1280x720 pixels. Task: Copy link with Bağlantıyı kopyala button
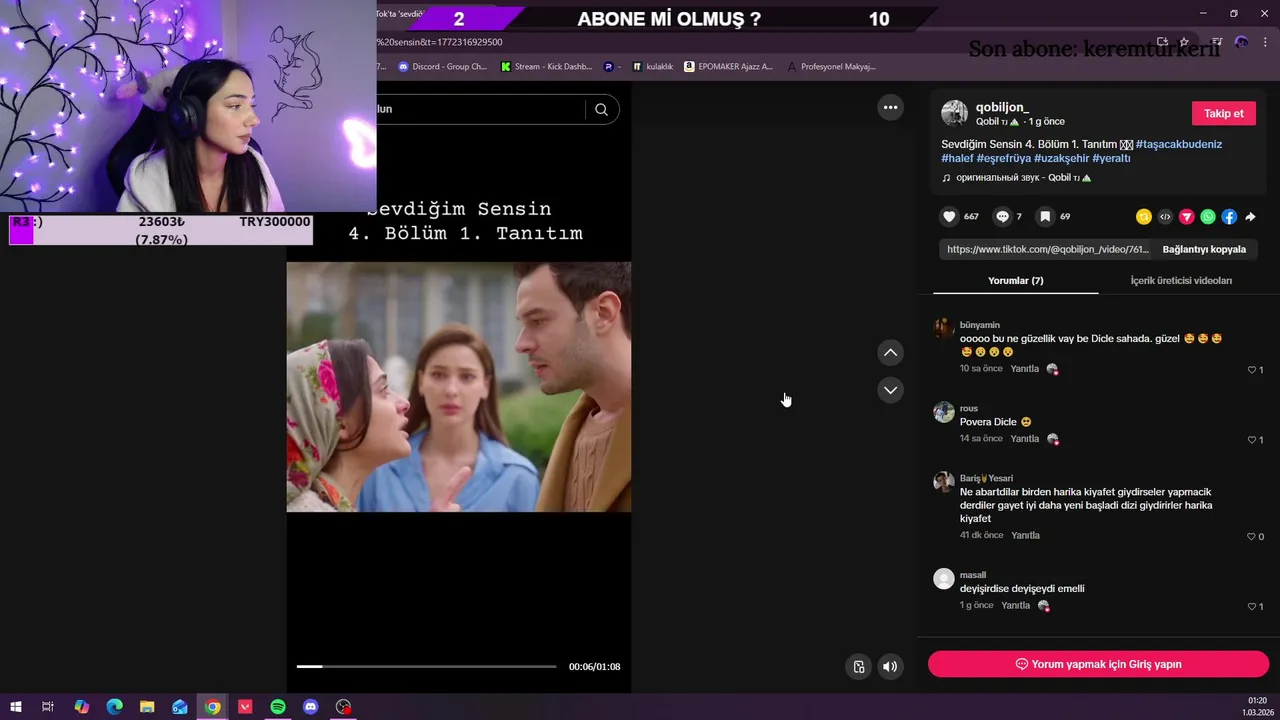pos(1204,249)
